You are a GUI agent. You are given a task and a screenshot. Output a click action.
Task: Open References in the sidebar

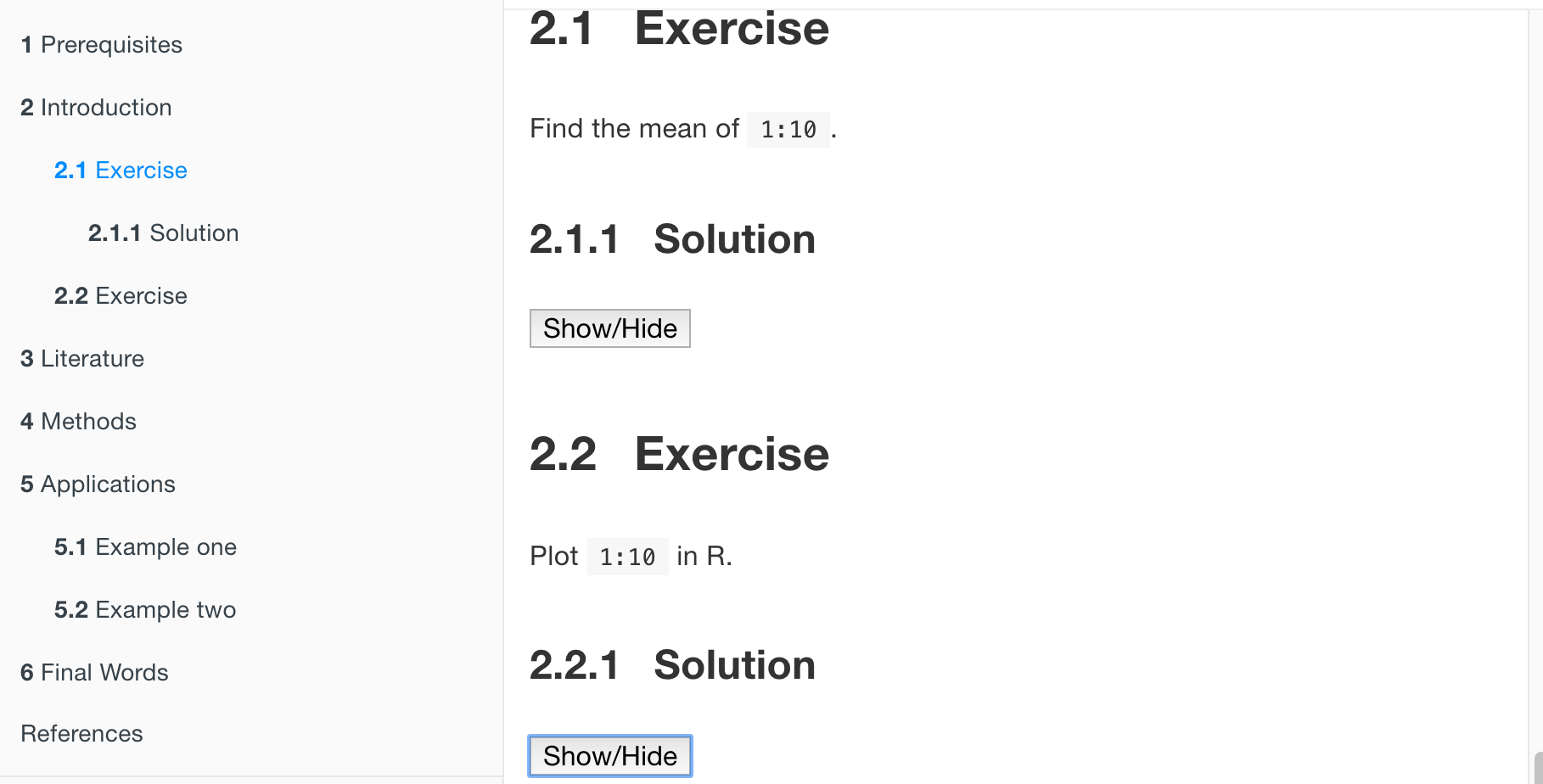point(81,734)
